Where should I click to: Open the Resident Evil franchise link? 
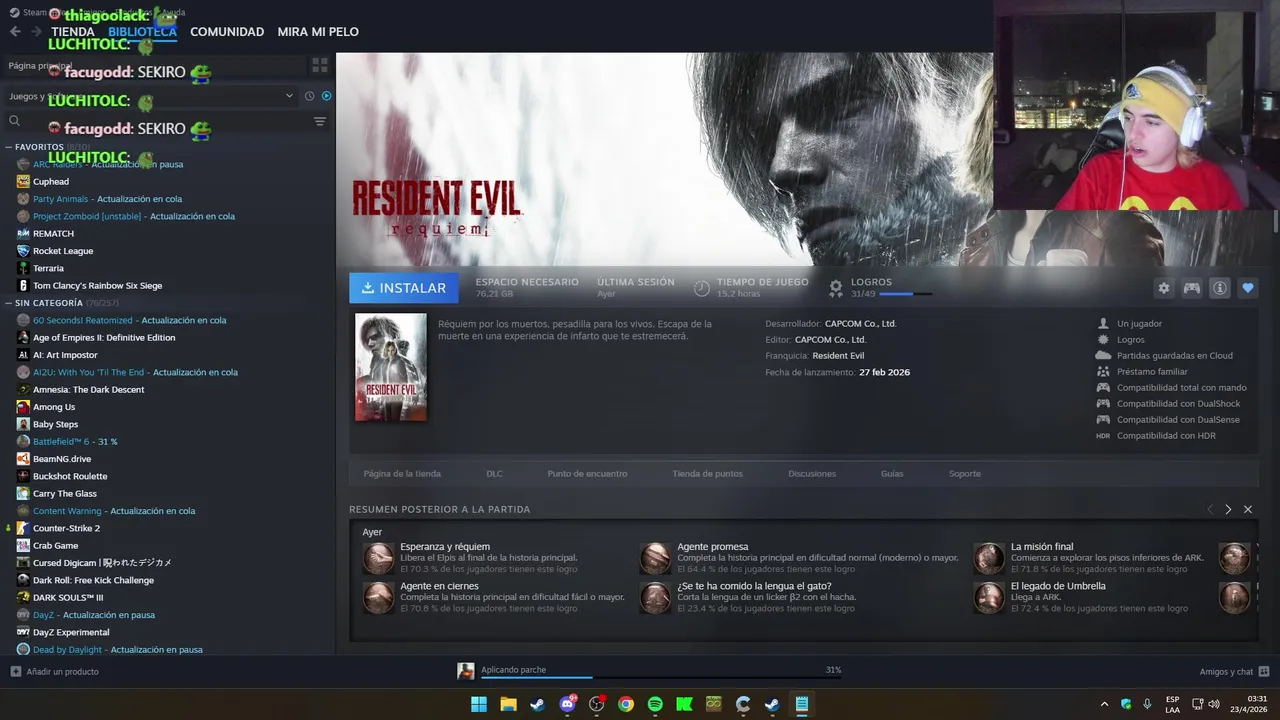pyautogui.click(x=838, y=356)
